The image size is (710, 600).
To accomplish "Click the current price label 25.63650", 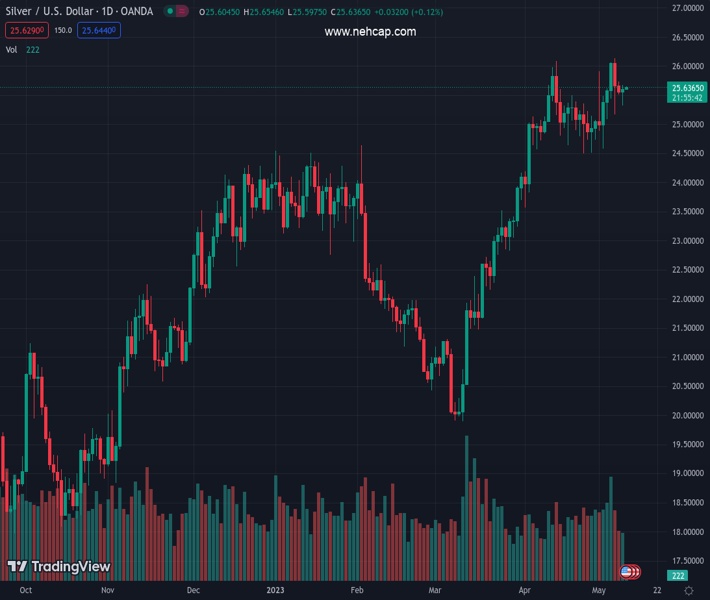I will [687, 88].
